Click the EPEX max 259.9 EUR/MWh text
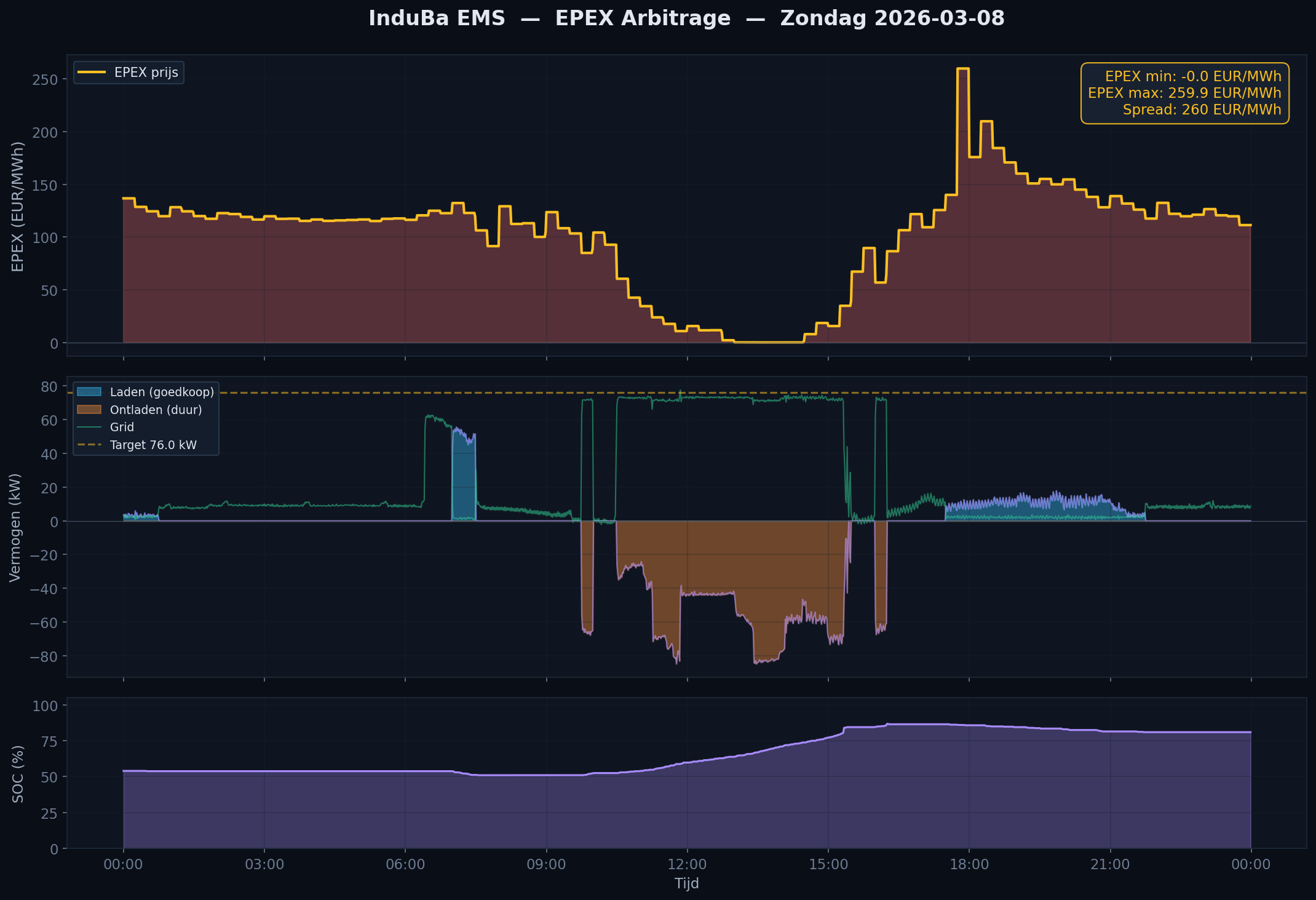Viewport: 1316px width, 900px height. (1184, 93)
